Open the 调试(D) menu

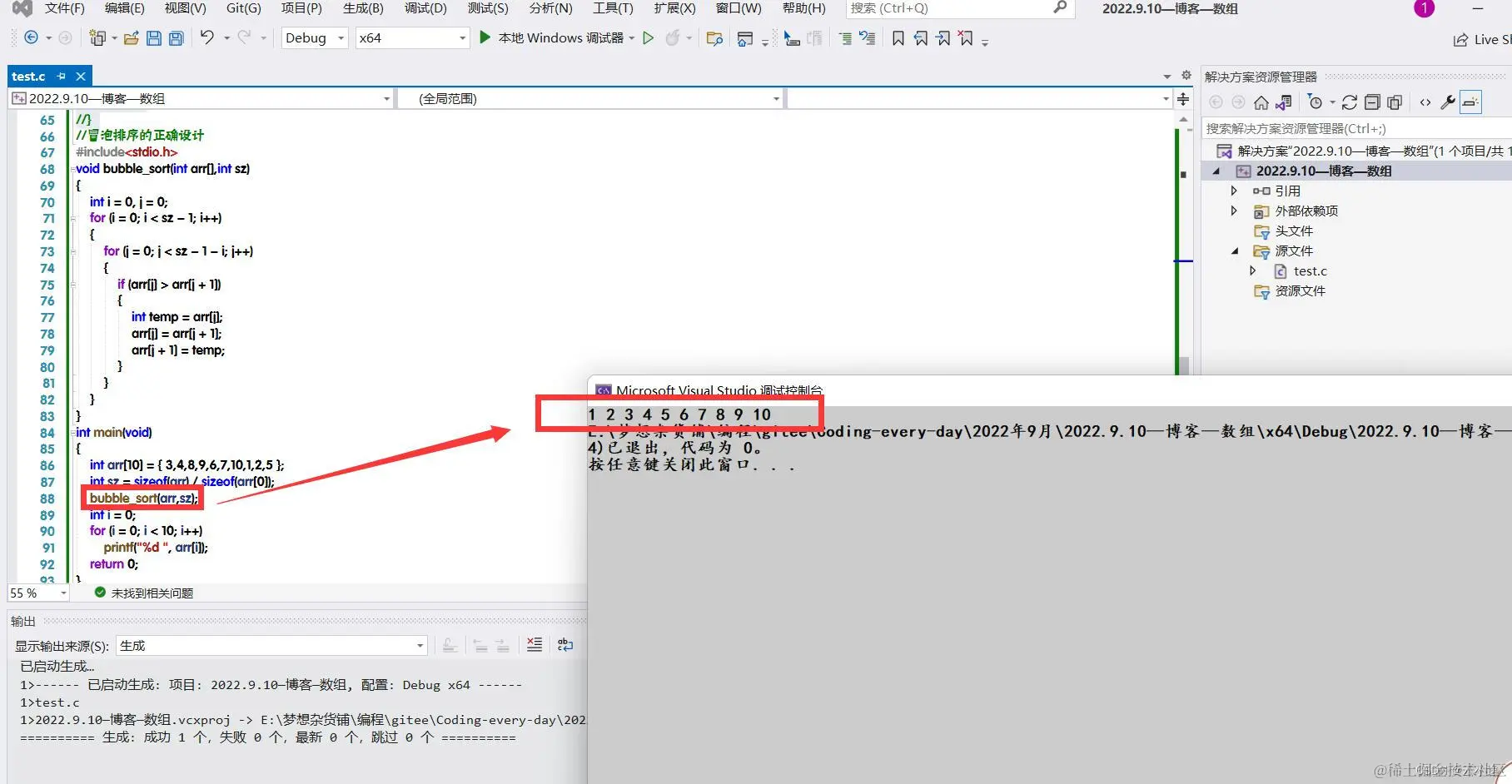[425, 8]
